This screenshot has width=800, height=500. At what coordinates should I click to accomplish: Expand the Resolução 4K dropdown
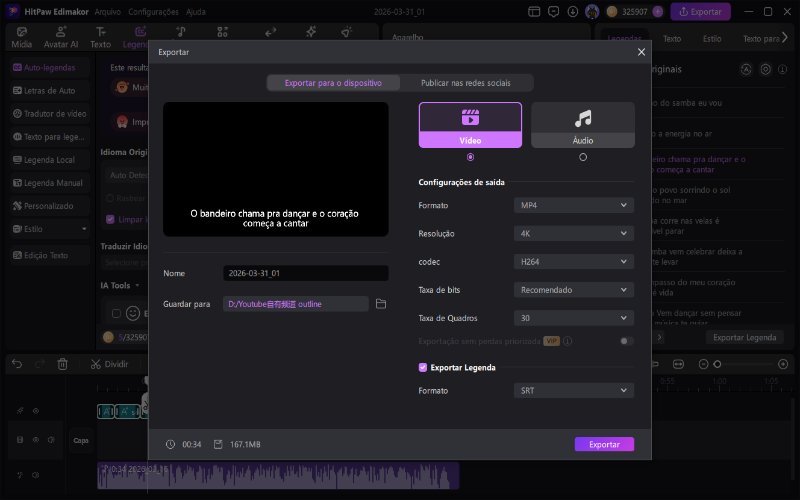pyautogui.click(x=574, y=233)
